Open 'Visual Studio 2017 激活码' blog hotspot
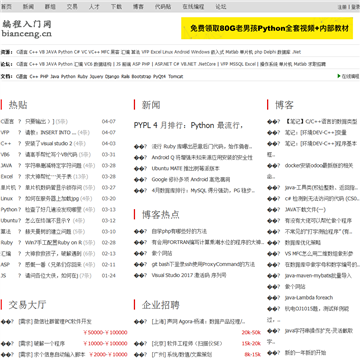 [x=189, y=275]
